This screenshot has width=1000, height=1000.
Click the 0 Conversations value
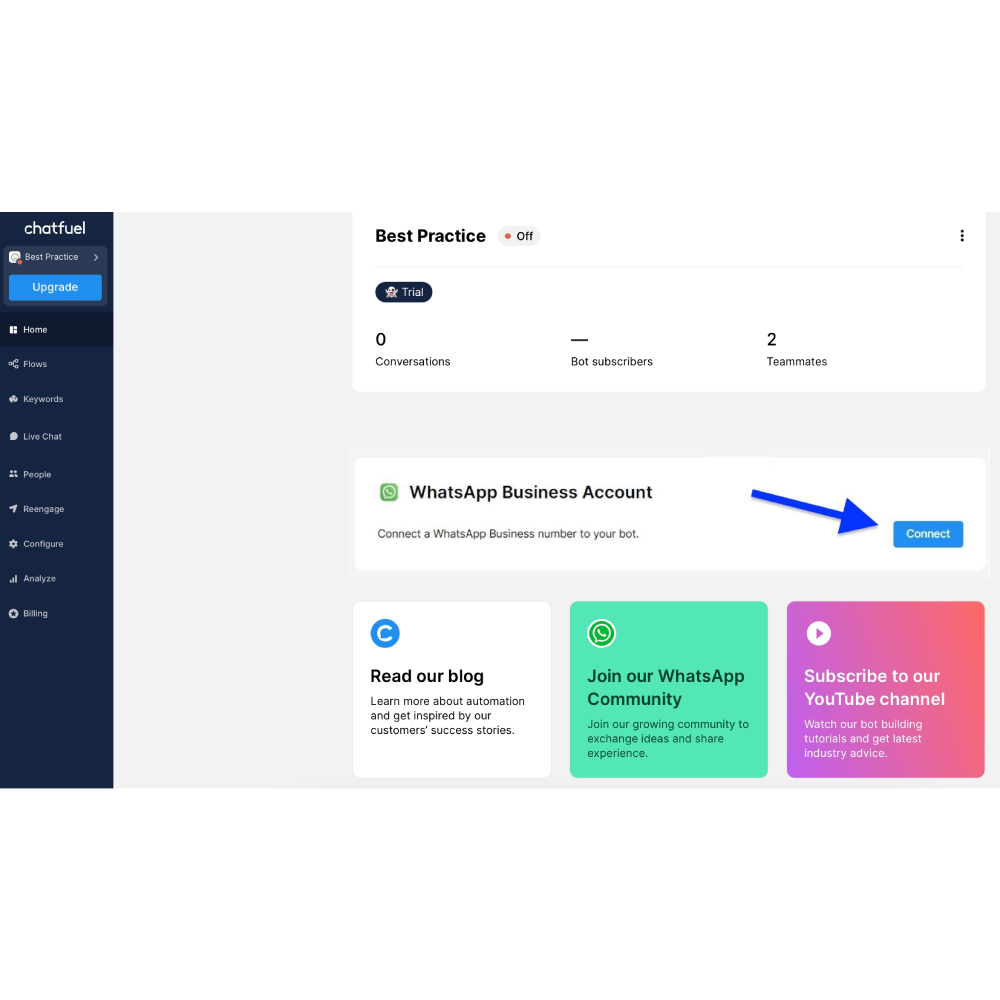[x=381, y=339]
